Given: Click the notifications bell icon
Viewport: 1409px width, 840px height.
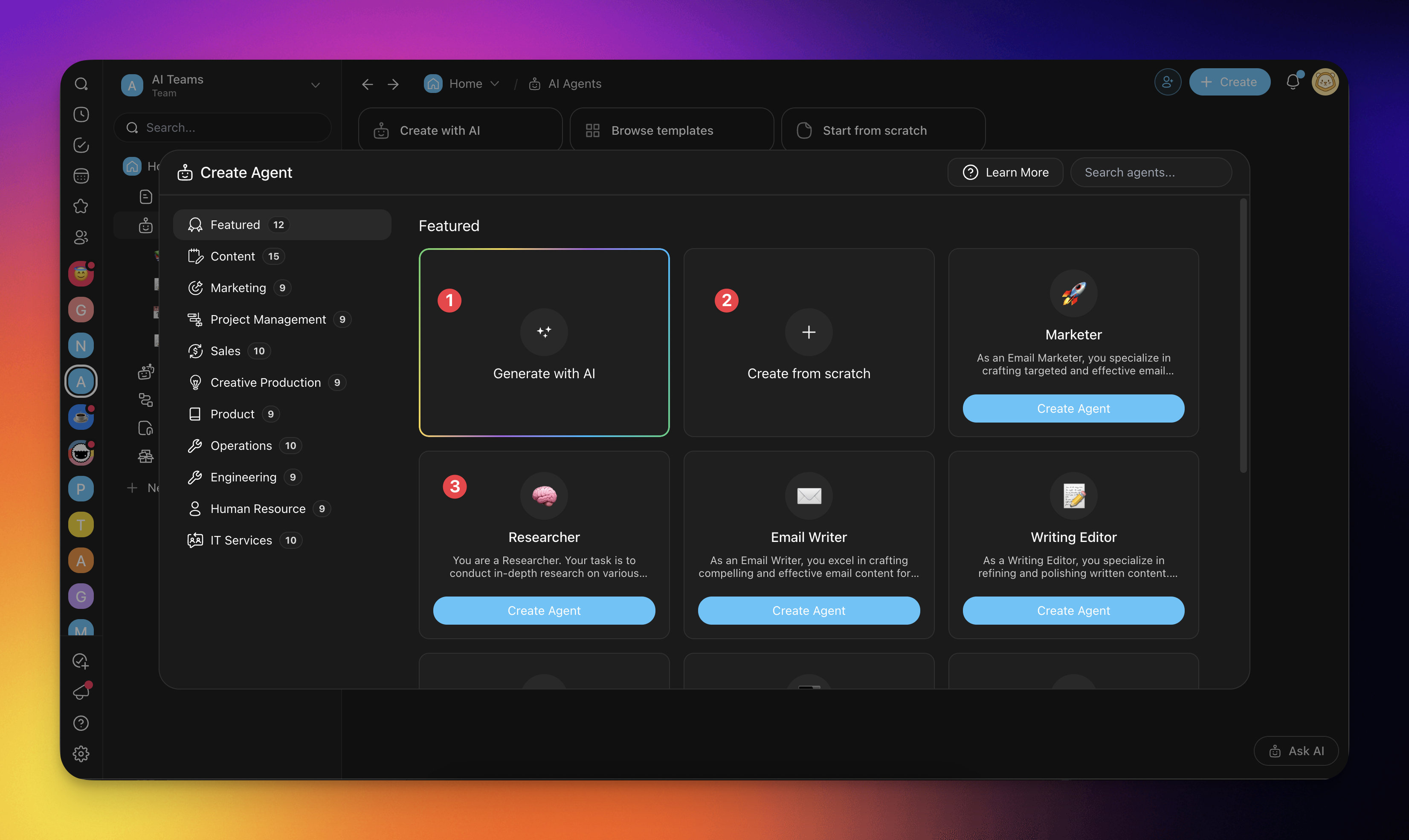Looking at the screenshot, I should pyautogui.click(x=1293, y=82).
